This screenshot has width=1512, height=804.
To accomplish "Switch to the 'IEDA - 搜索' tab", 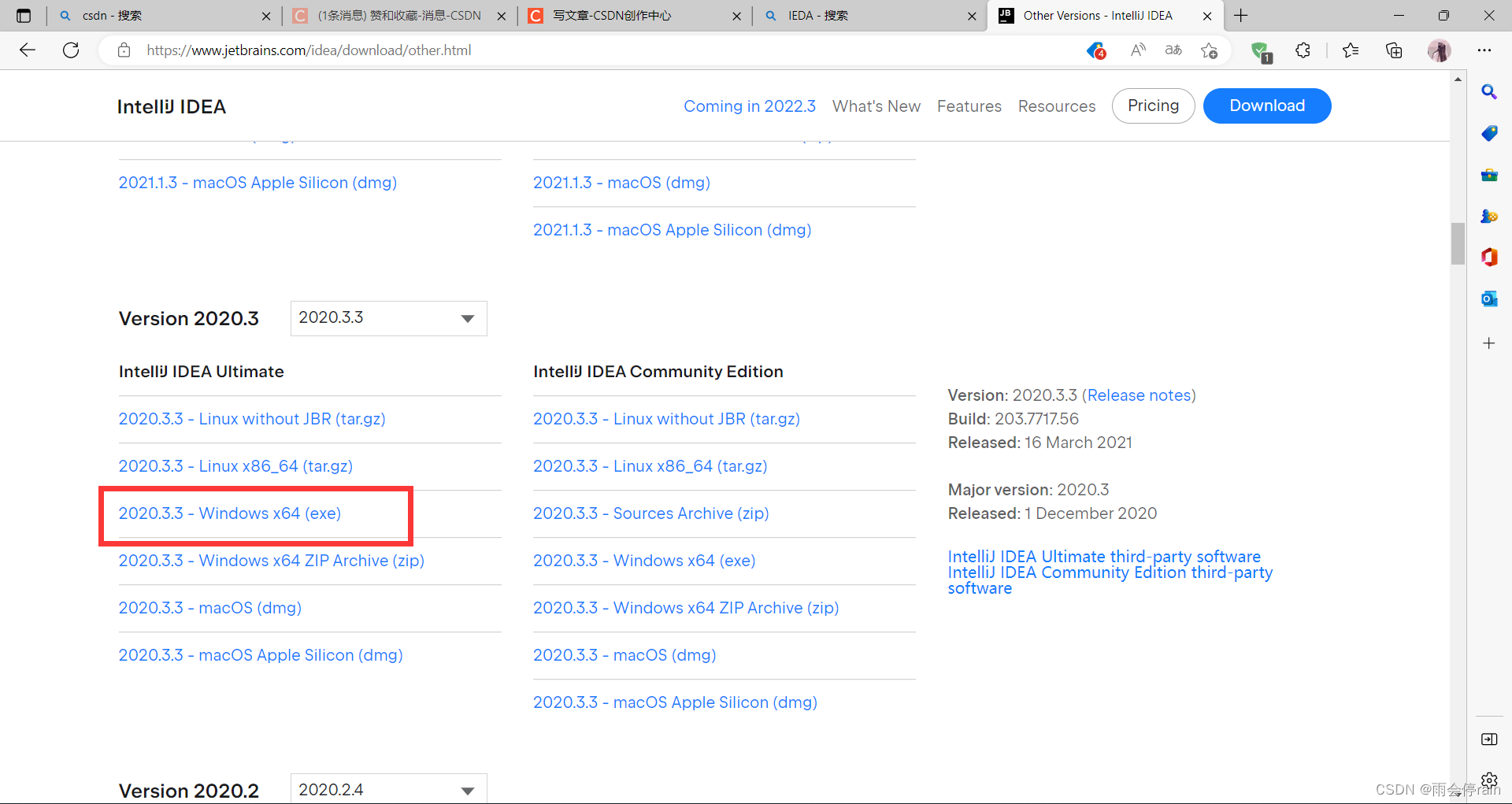I will [x=870, y=16].
